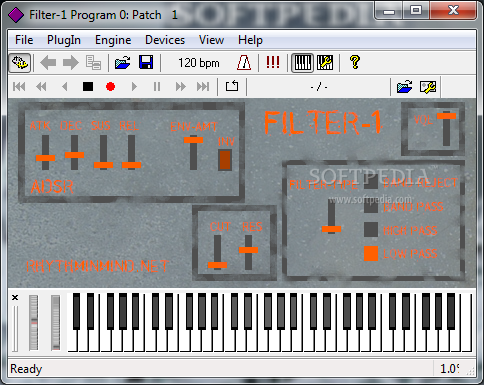Open the Engine menu

[113, 40]
